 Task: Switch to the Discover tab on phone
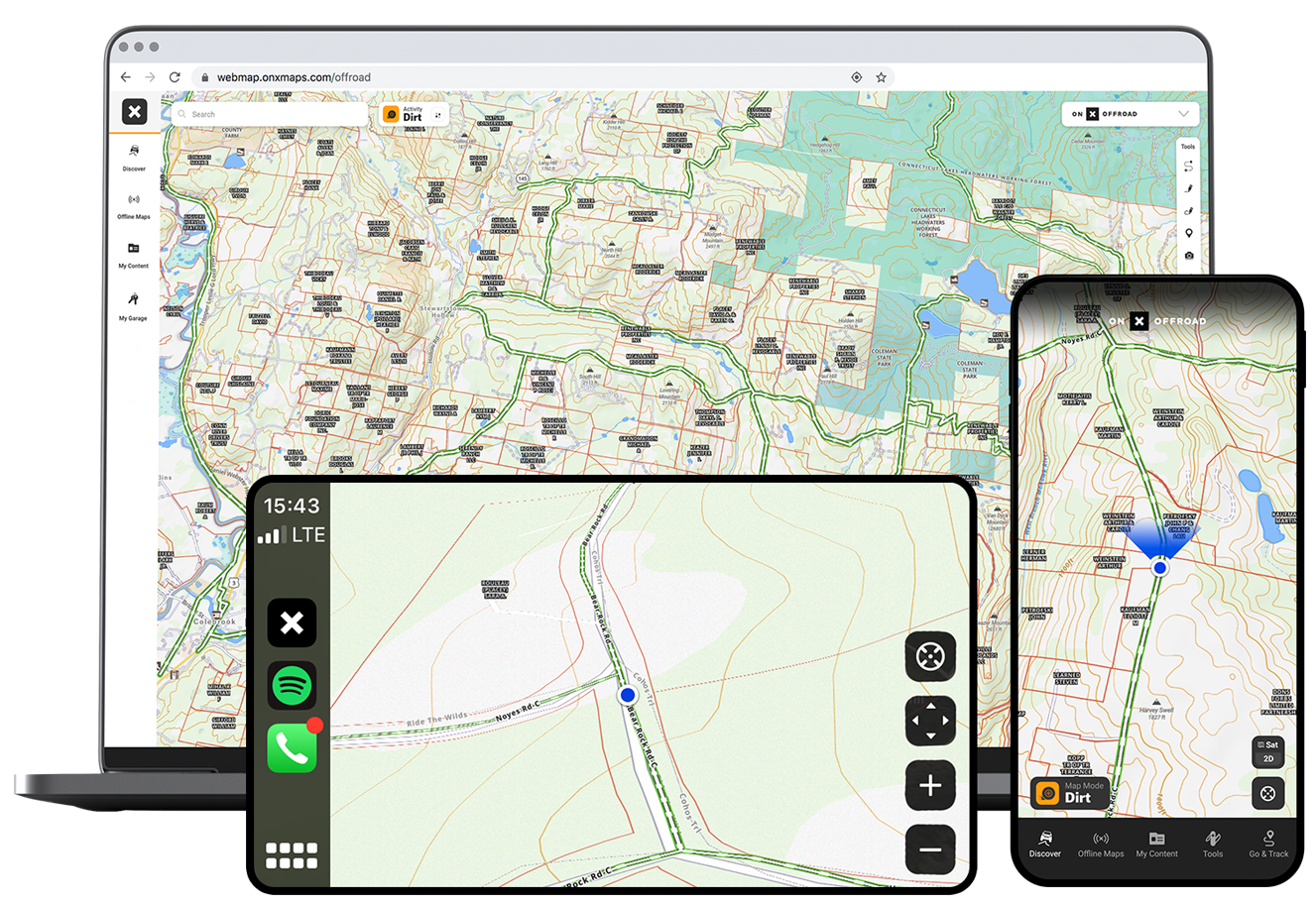[x=1044, y=845]
